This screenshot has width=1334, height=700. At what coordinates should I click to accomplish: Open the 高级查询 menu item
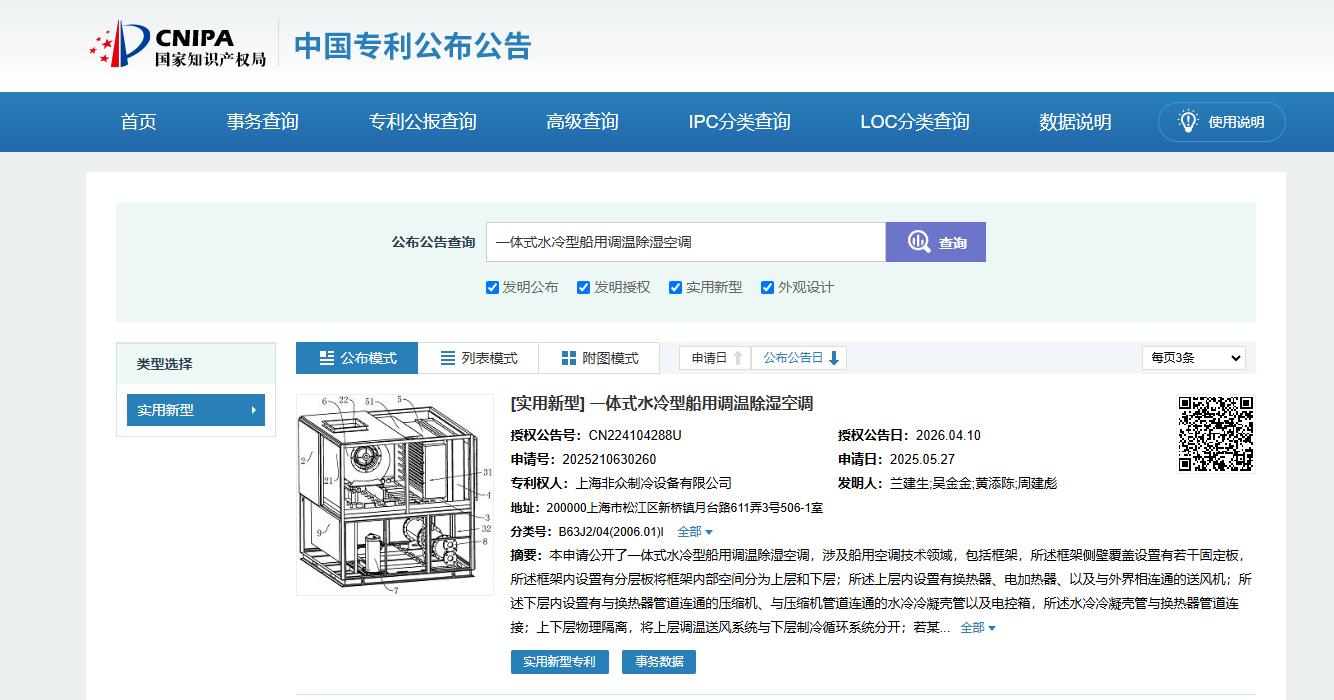pyautogui.click(x=582, y=122)
